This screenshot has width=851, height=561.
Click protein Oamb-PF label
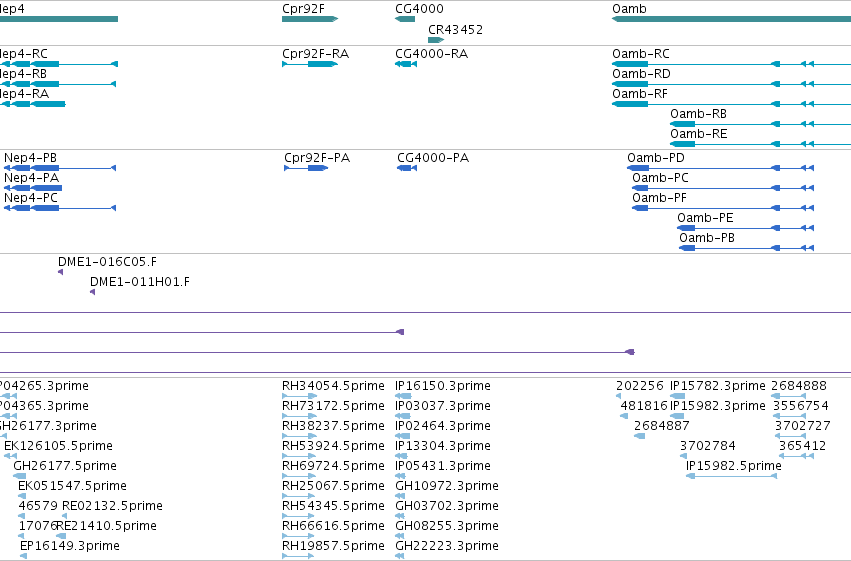pyautogui.click(x=659, y=198)
